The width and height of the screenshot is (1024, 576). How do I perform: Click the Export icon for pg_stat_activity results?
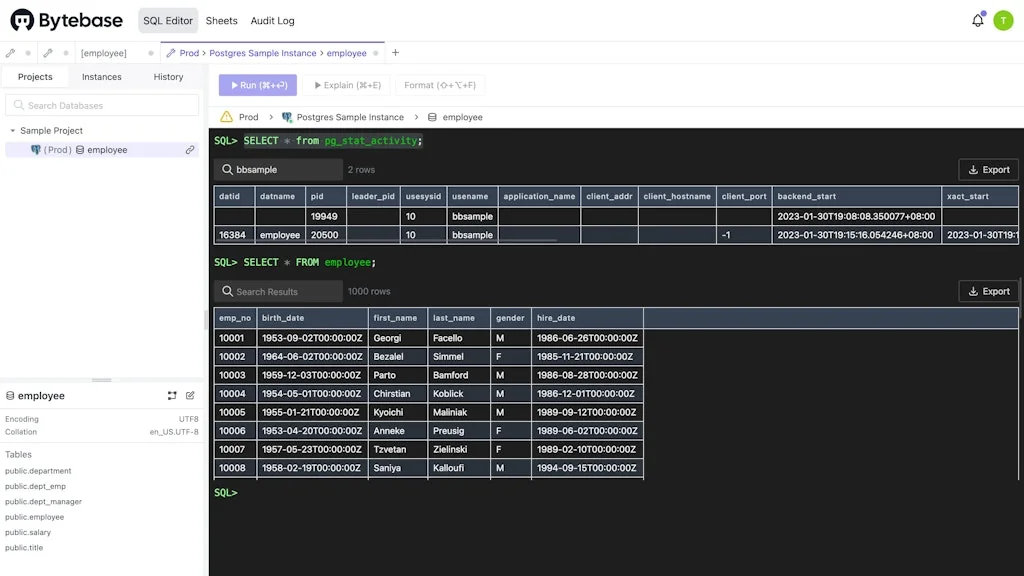[x=973, y=169]
